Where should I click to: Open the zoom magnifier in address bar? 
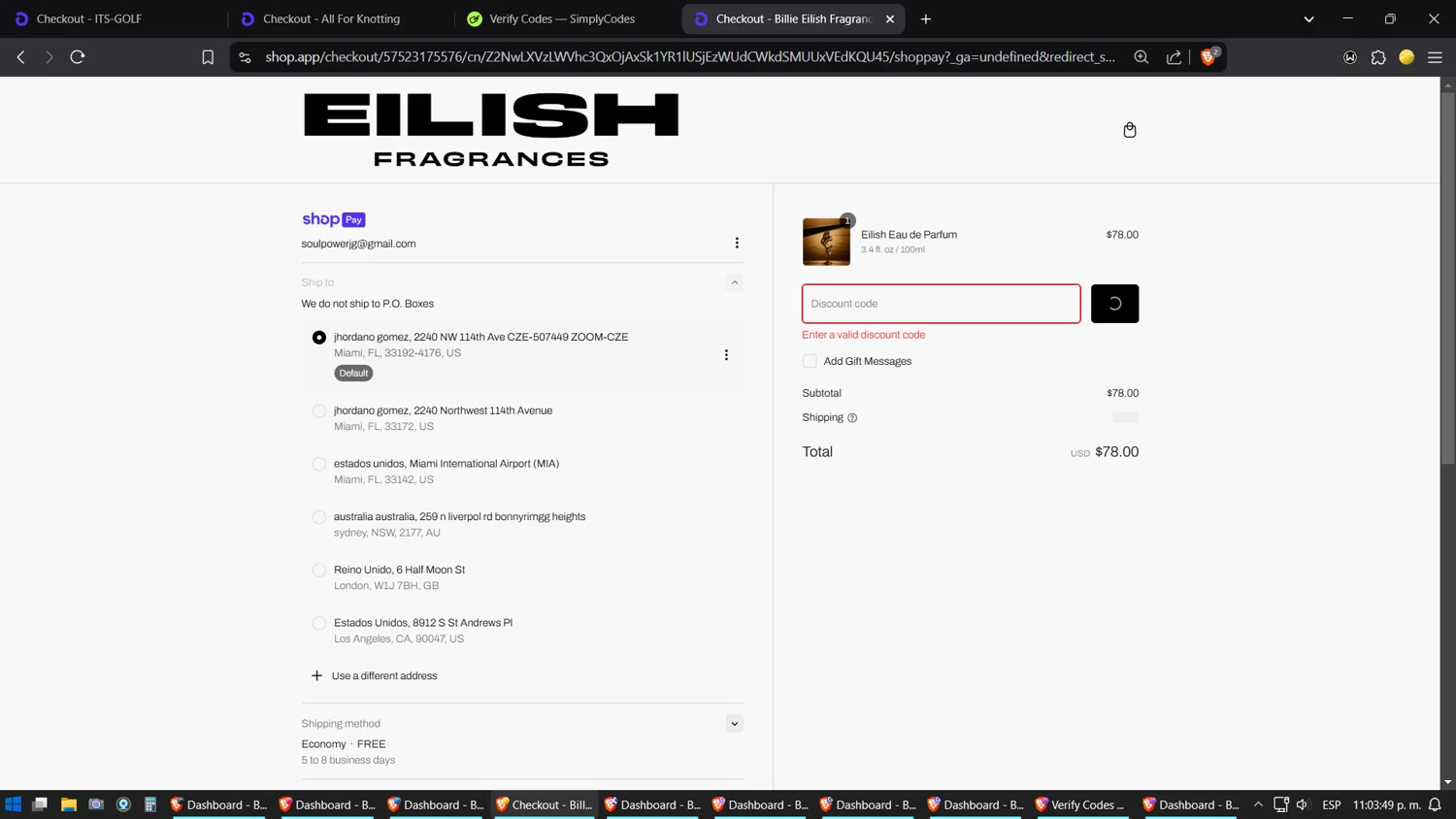(1142, 57)
